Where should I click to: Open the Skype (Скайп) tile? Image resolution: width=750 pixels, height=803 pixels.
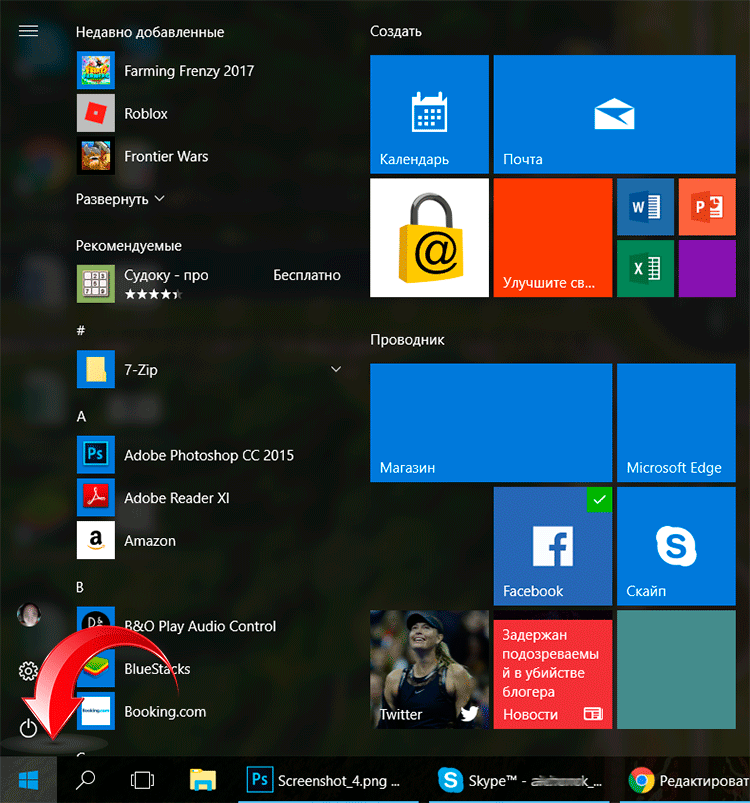click(x=676, y=546)
